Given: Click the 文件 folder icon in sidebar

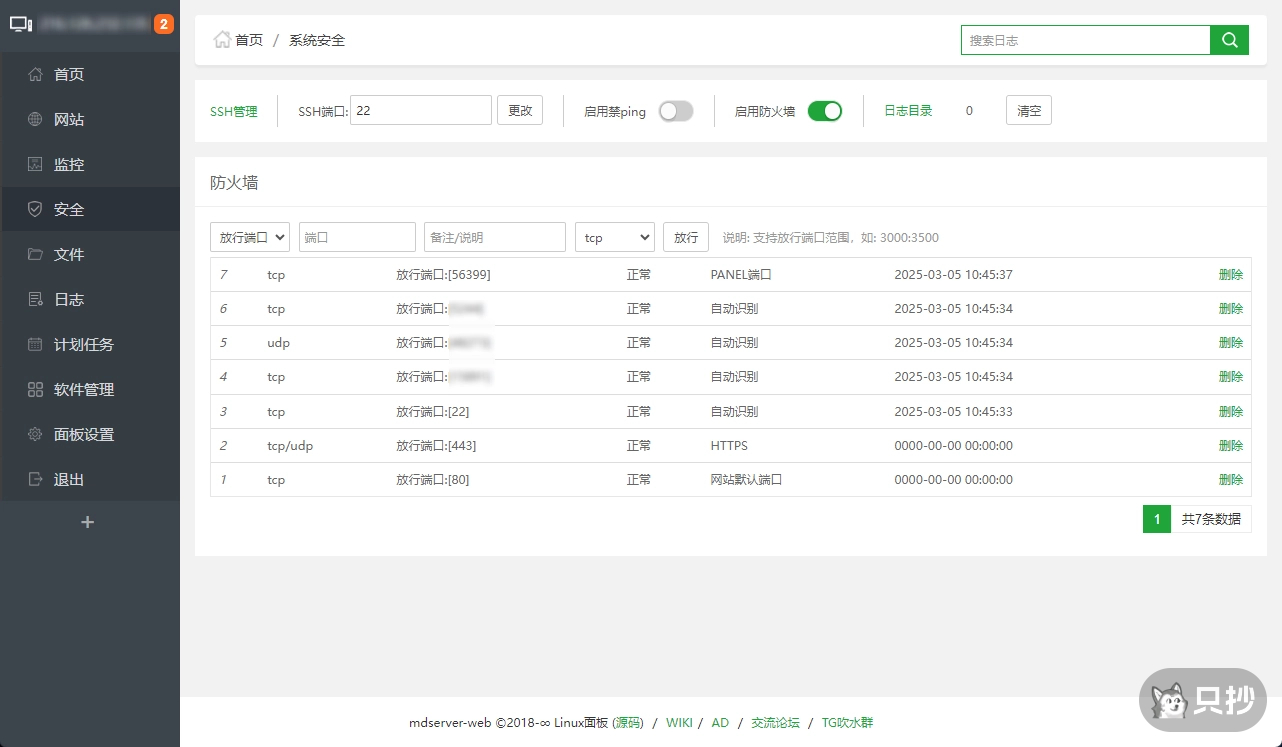Looking at the screenshot, I should (35, 255).
